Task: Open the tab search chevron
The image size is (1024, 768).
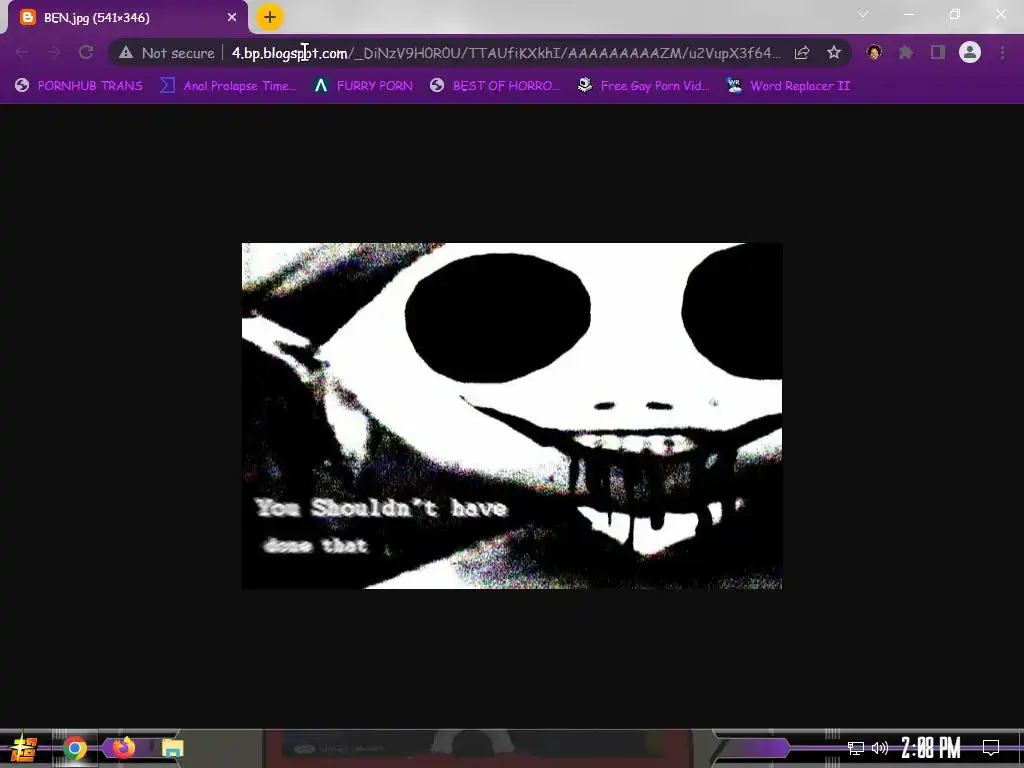Action: [x=863, y=14]
